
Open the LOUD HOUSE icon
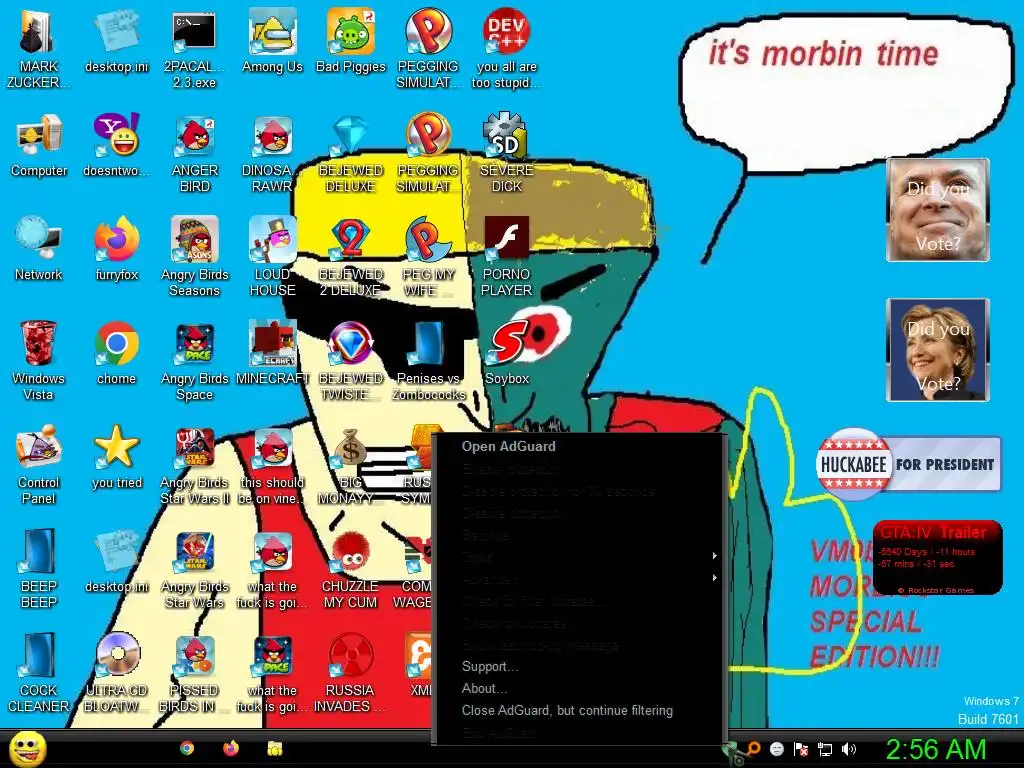pyautogui.click(x=272, y=257)
